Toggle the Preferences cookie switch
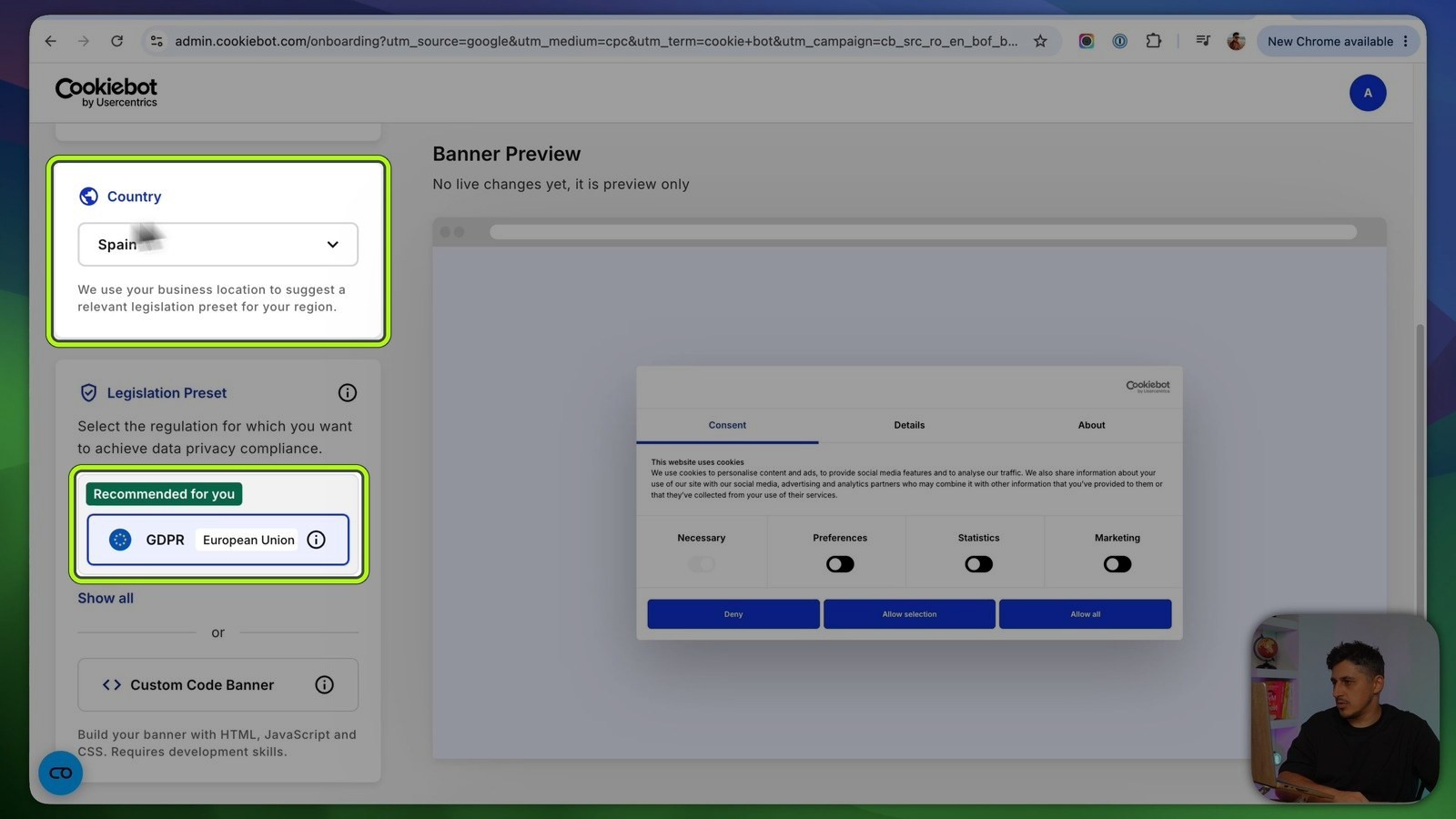 (x=840, y=564)
